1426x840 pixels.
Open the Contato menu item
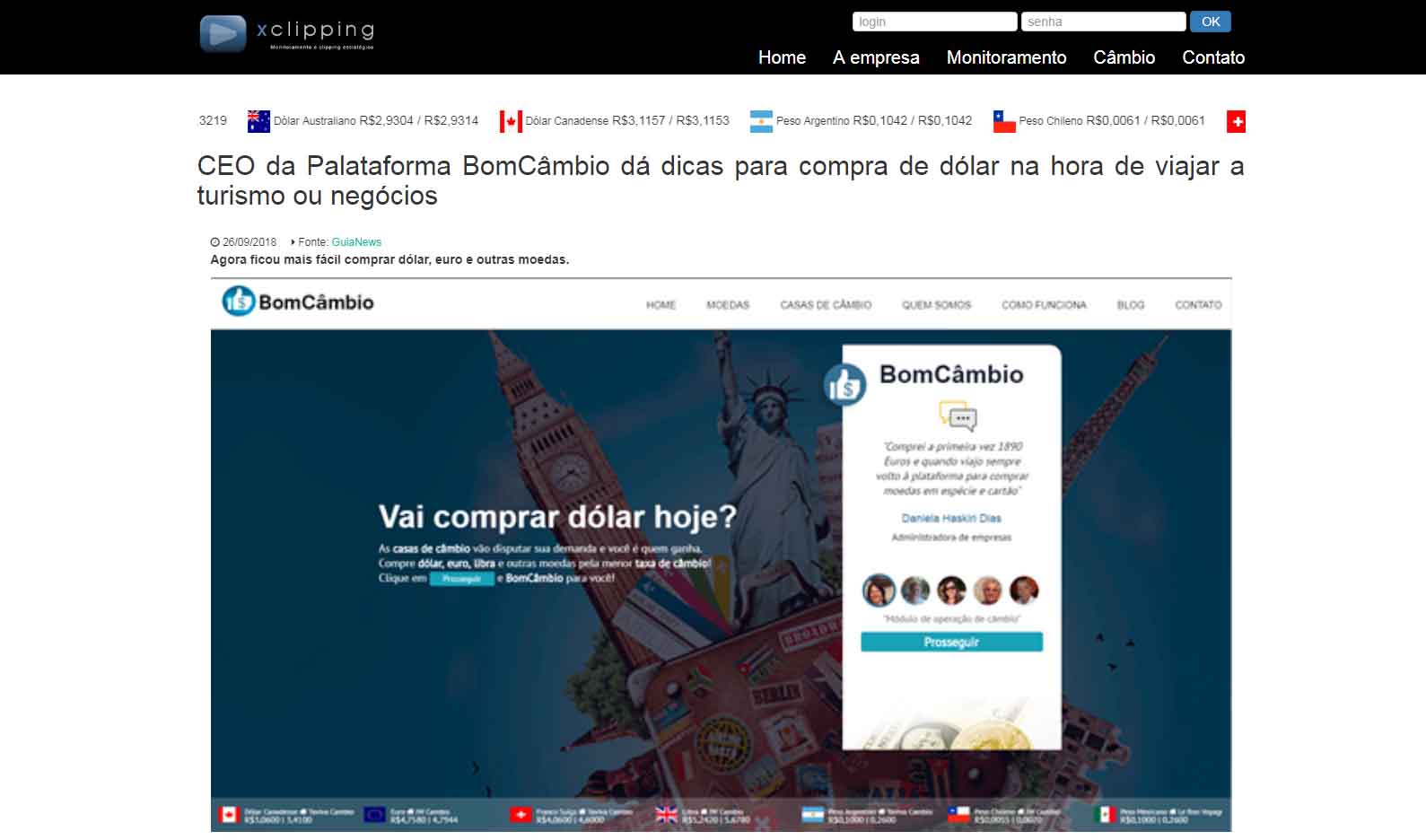pos(1213,57)
